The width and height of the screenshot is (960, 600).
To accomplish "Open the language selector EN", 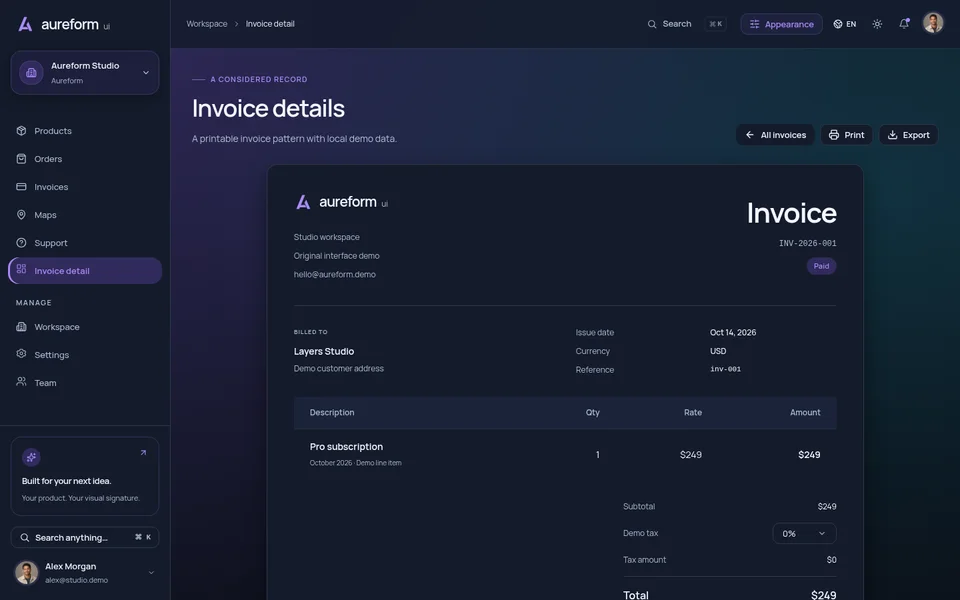I will point(845,24).
